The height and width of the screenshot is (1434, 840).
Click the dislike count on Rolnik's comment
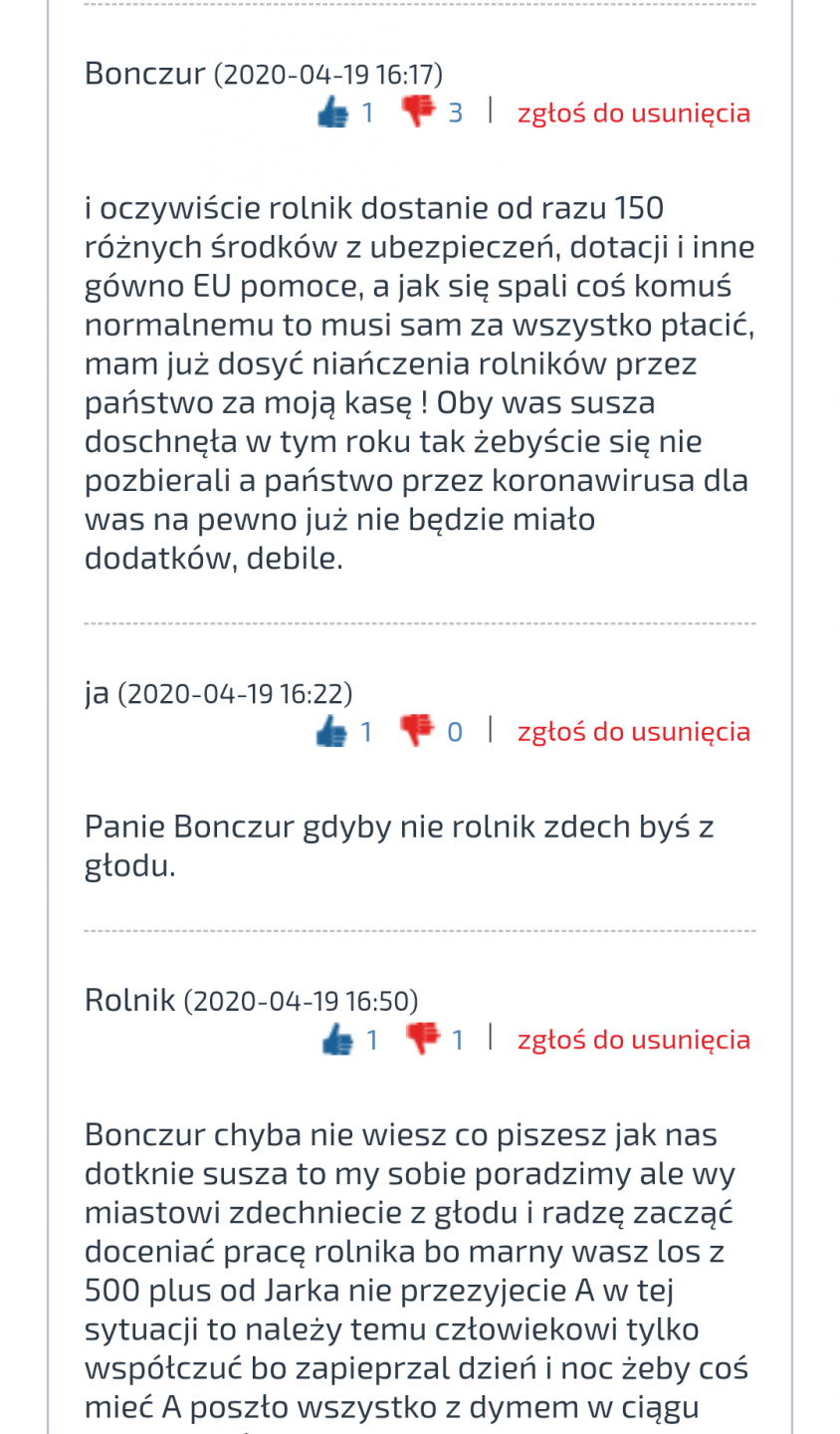point(458,1041)
